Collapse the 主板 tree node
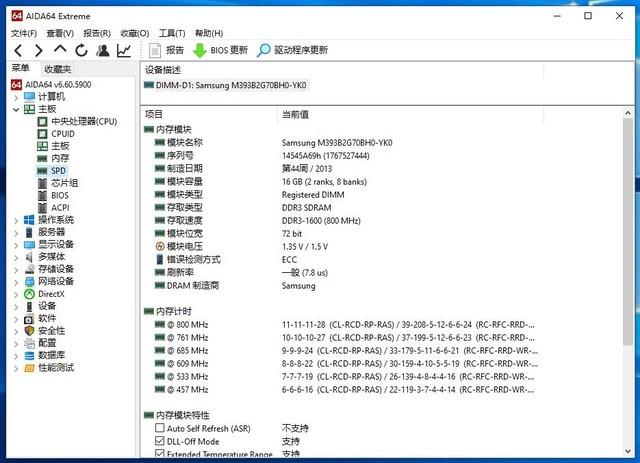 pos(16,109)
